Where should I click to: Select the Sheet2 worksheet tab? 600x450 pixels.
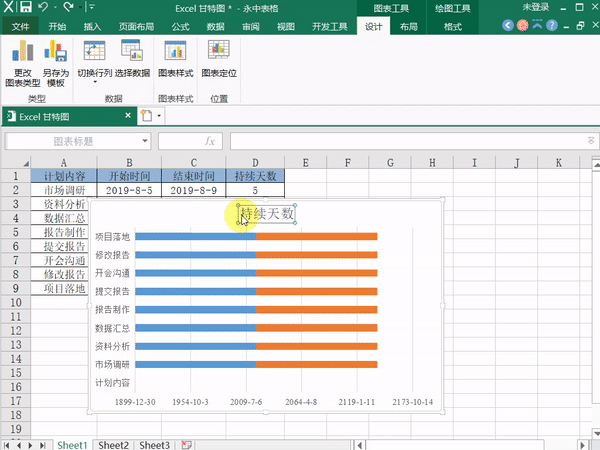click(113, 445)
